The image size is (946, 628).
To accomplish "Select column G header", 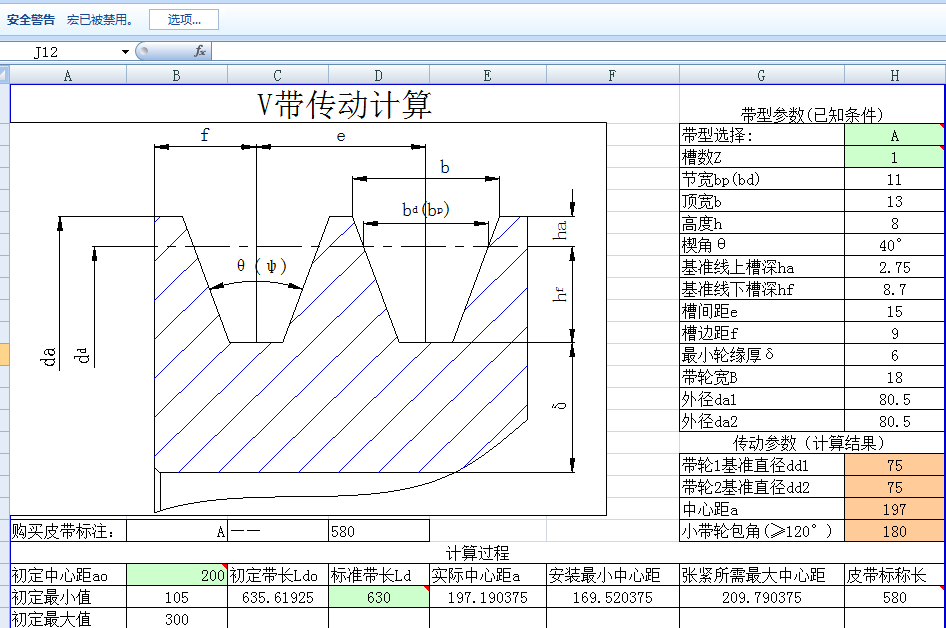I will (x=761, y=75).
